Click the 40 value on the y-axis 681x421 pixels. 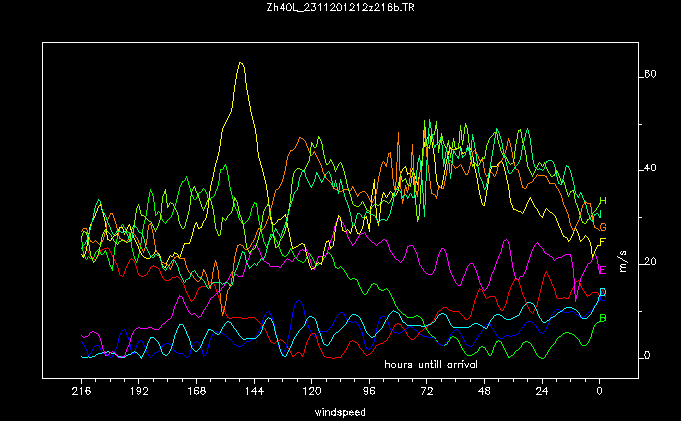tap(650, 168)
